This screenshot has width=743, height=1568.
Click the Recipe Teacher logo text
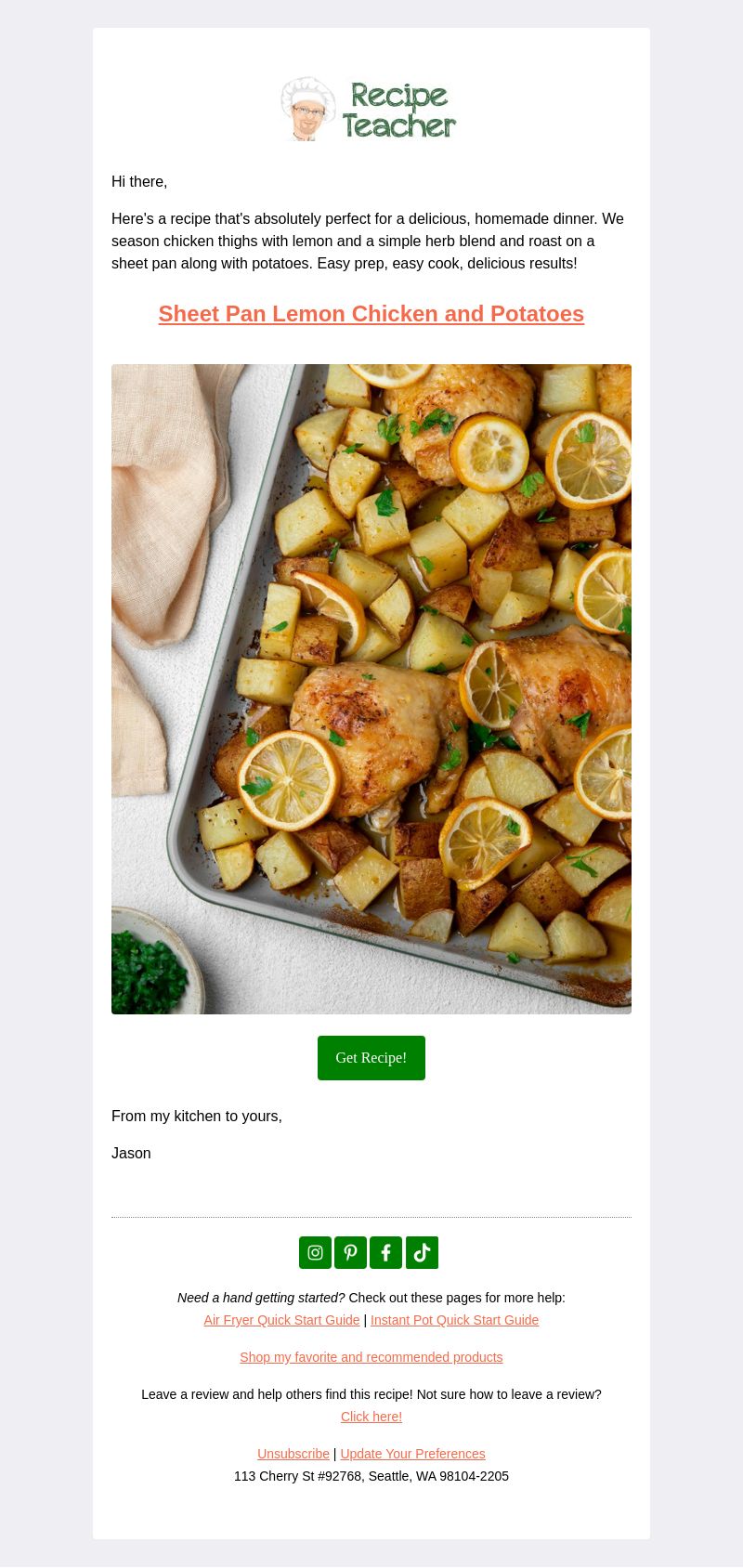pos(398,110)
